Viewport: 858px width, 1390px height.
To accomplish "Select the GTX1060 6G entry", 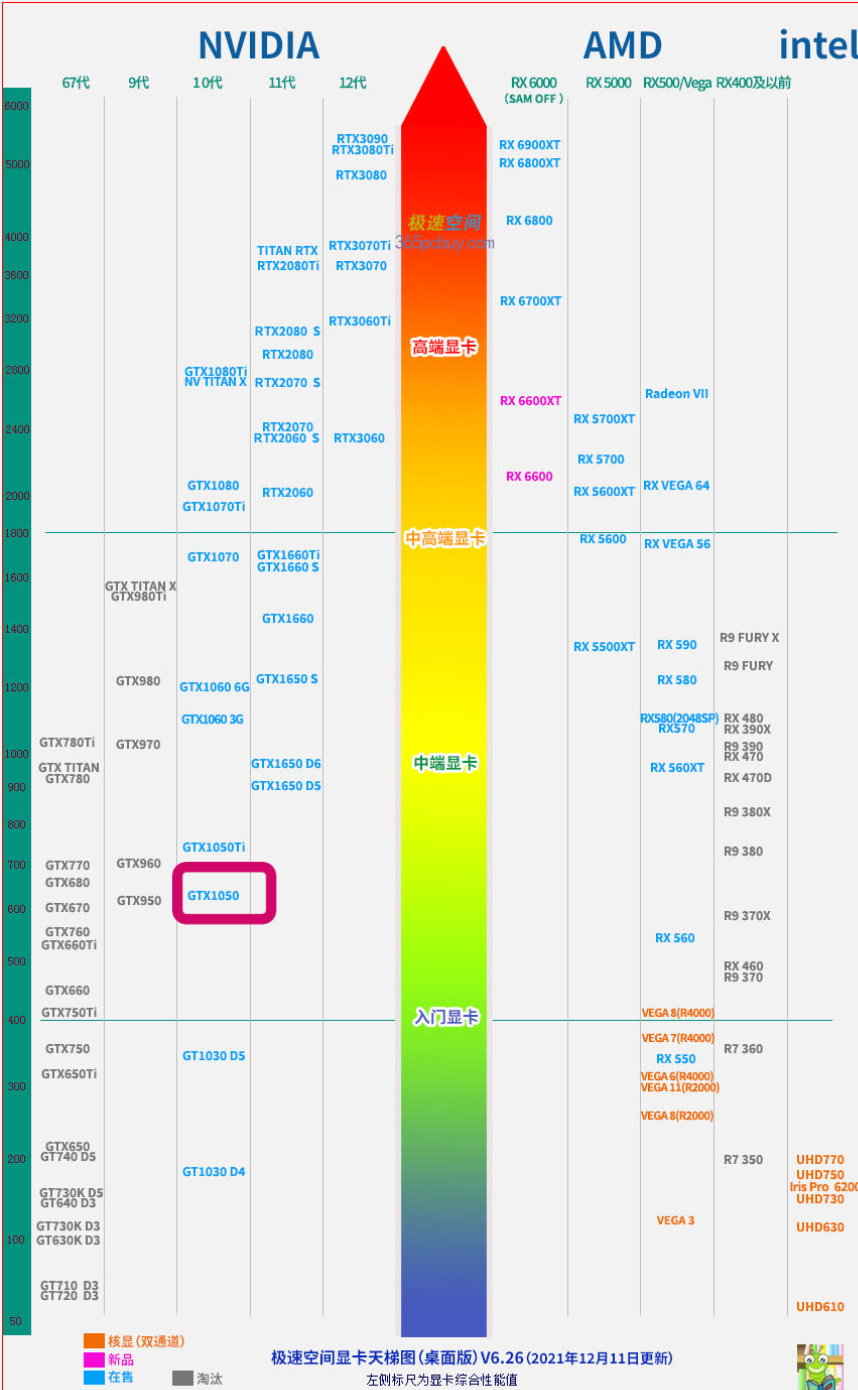I will pyautogui.click(x=215, y=687).
